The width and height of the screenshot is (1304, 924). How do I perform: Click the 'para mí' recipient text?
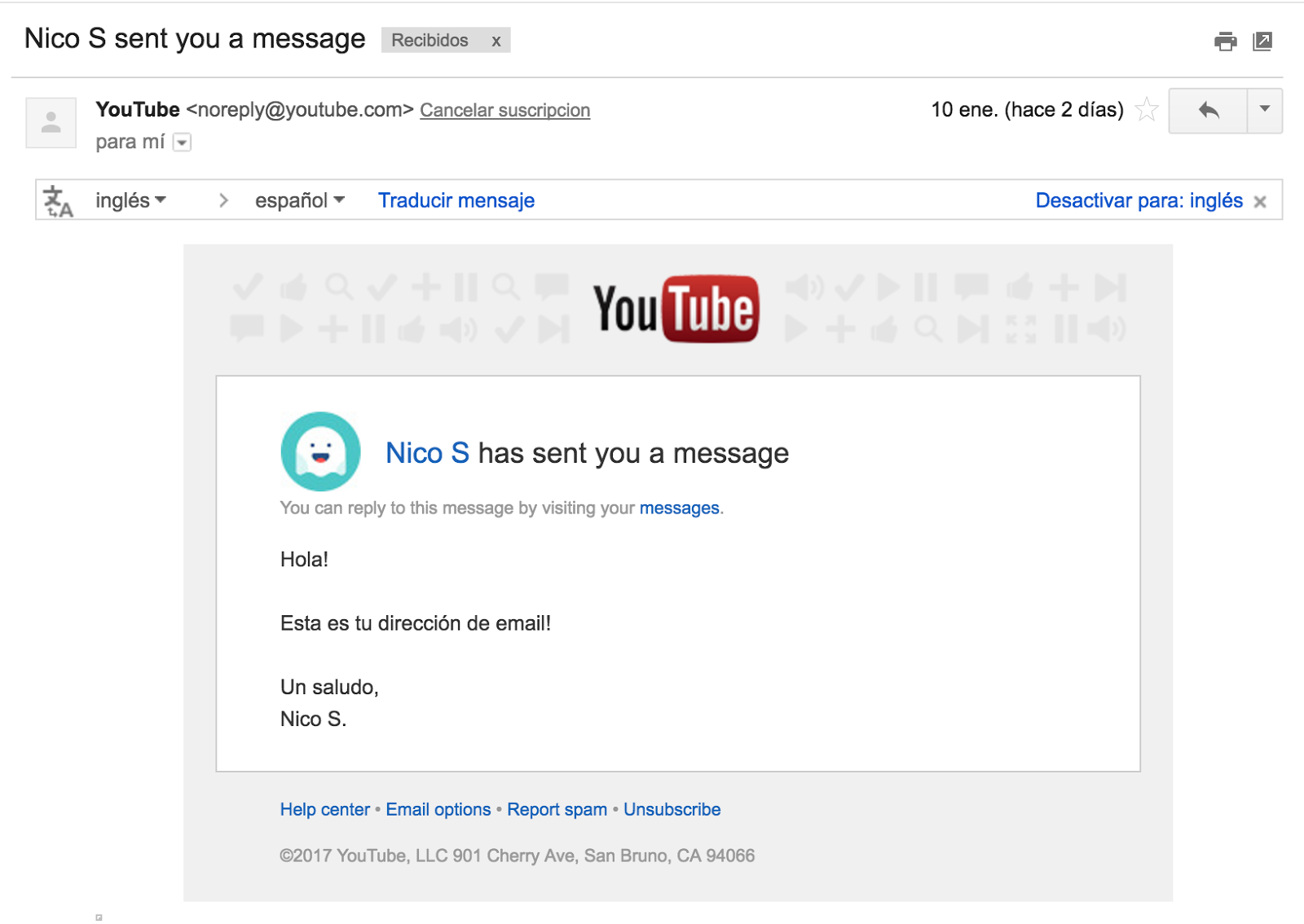[130, 142]
